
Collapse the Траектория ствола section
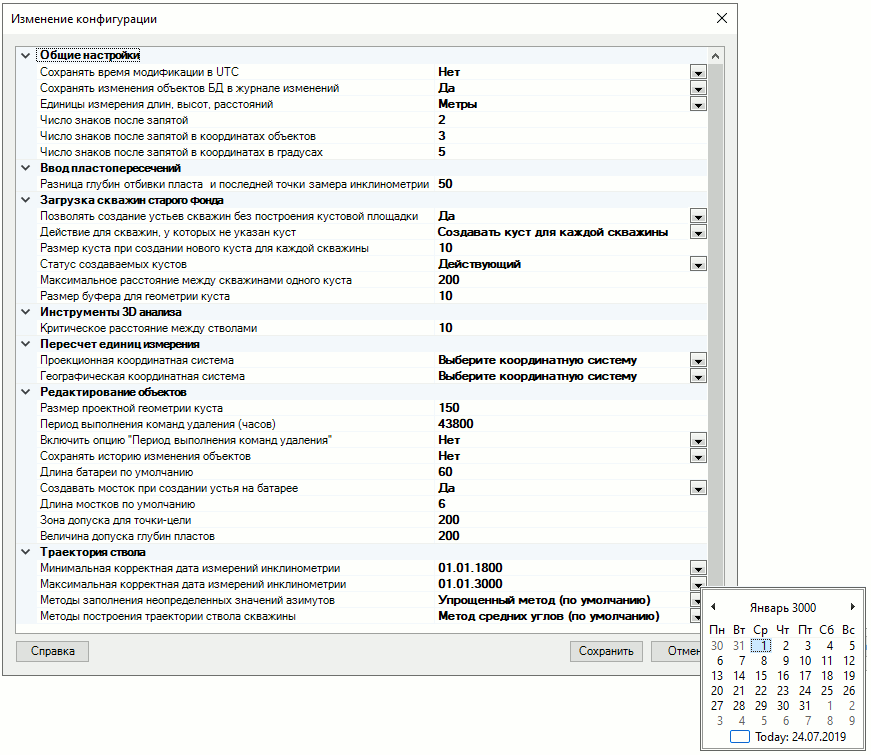26,552
